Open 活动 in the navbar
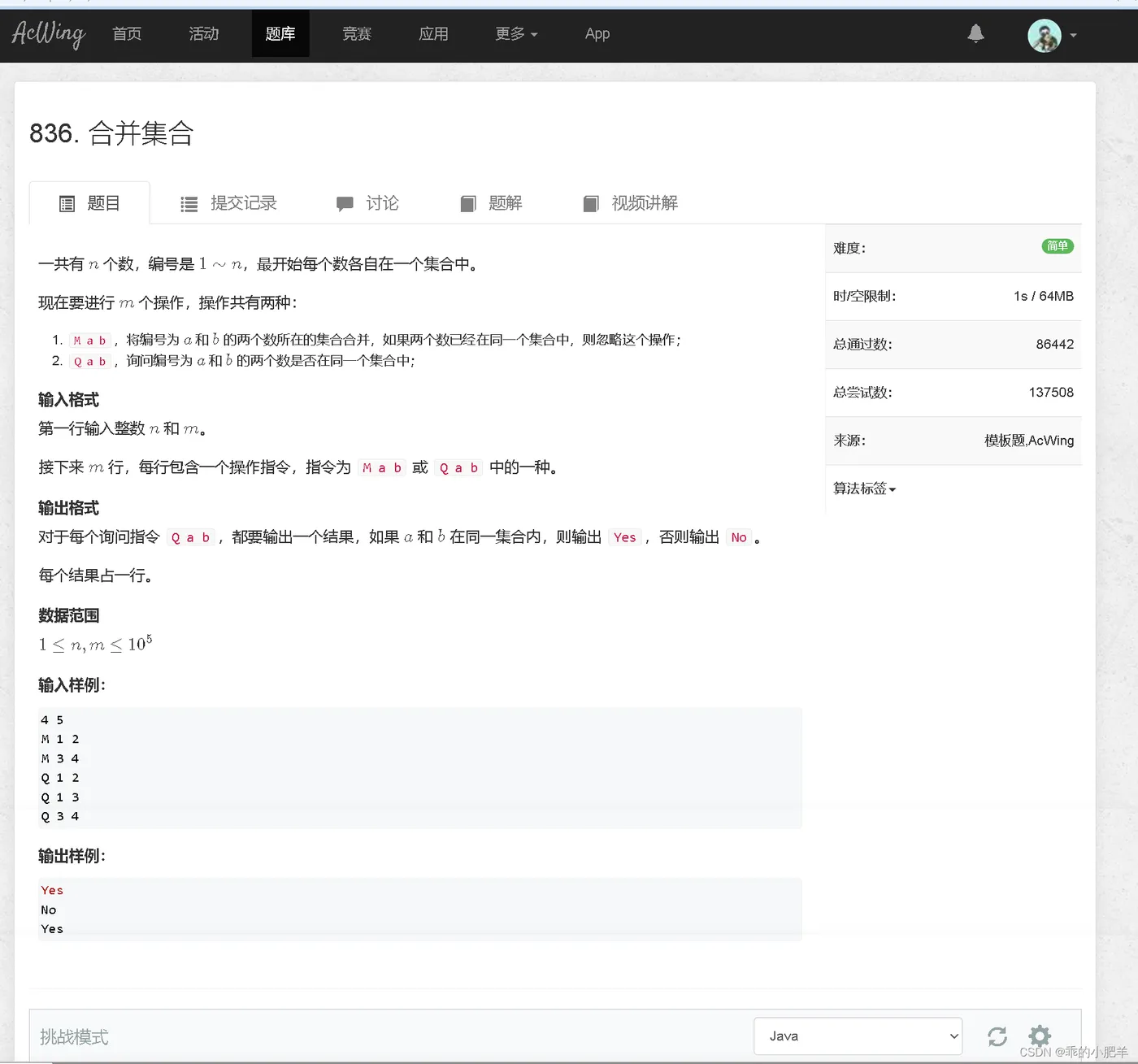The image size is (1138, 1064). point(204,34)
